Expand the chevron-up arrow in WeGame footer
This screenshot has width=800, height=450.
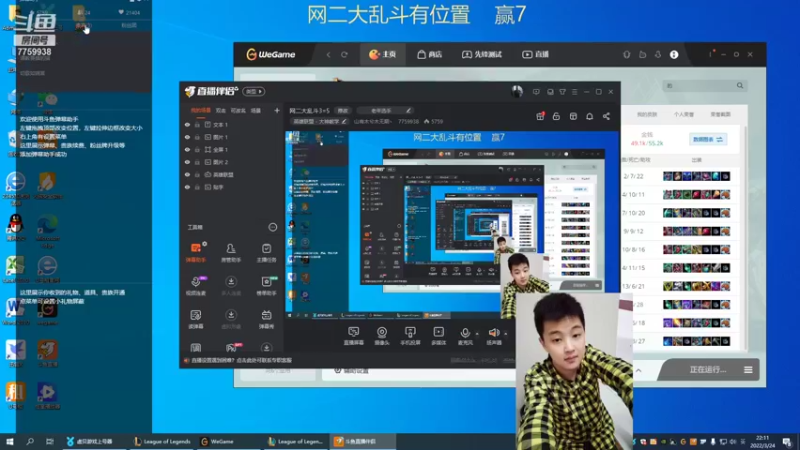coord(638,370)
